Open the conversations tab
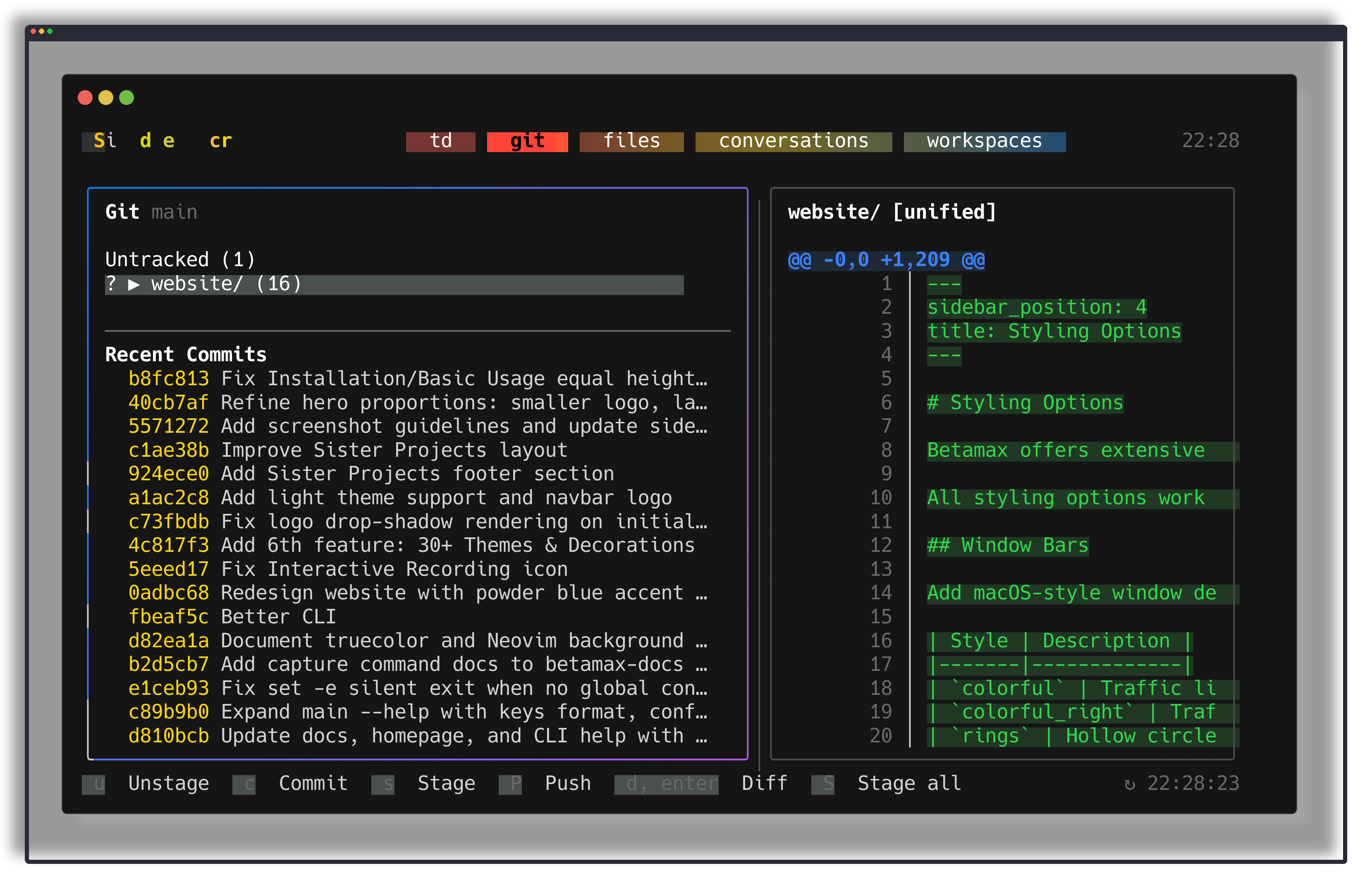This screenshot has height=892, width=1372. (793, 141)
